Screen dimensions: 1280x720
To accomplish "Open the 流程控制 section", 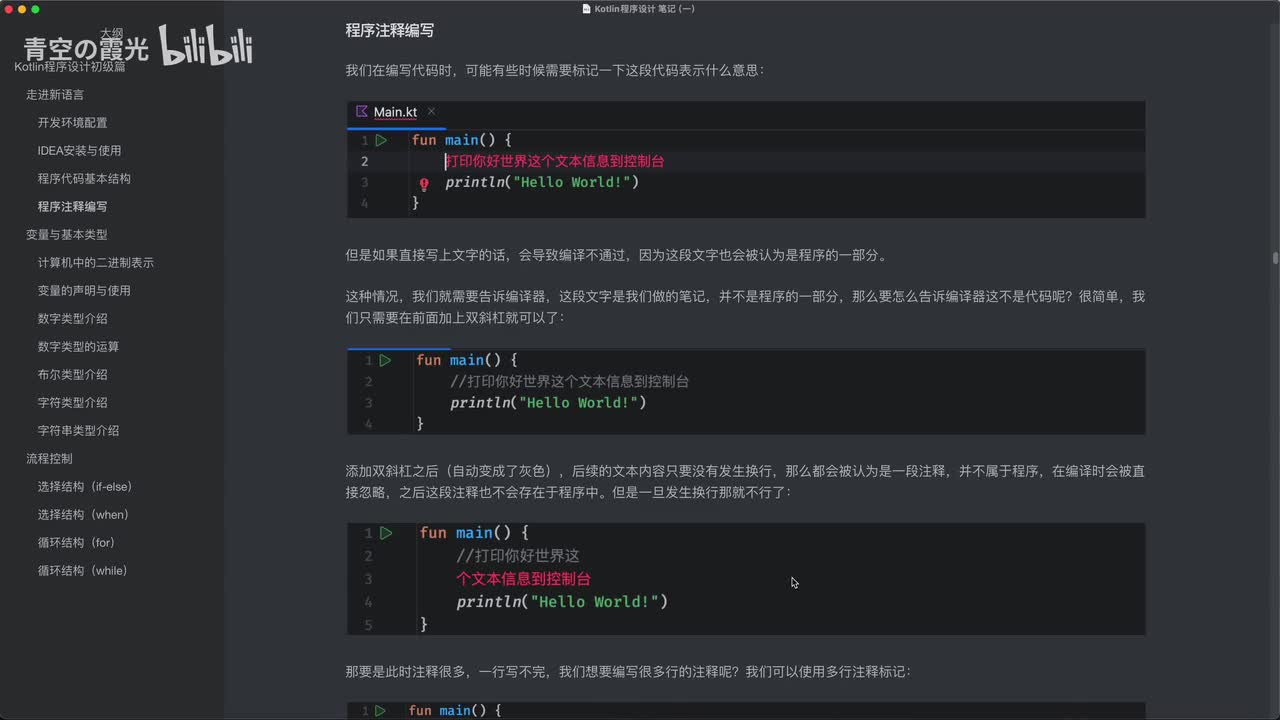I will point(49,459).
